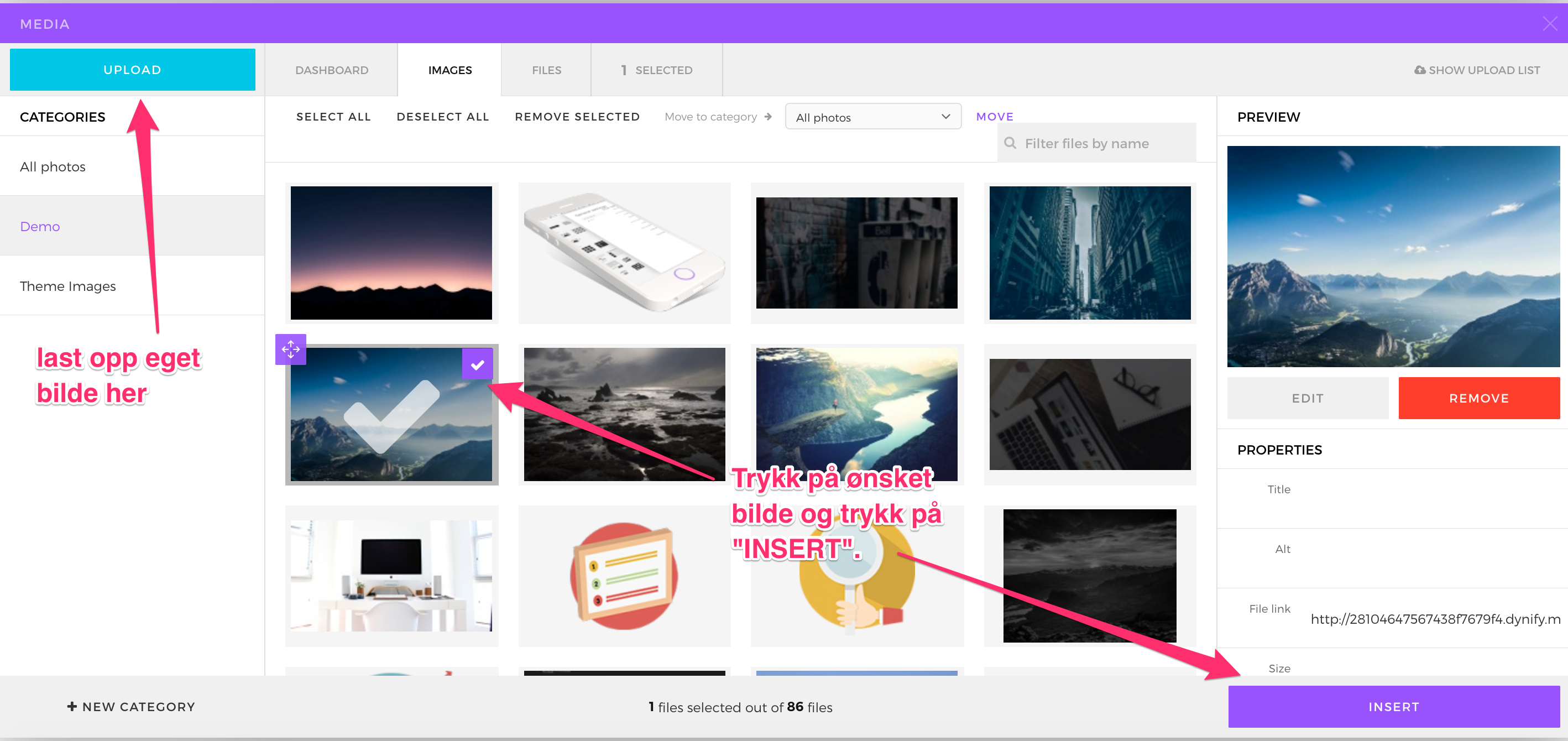Open the Files tab
The image size is (1568, 741).
click(x=546, y=70)
